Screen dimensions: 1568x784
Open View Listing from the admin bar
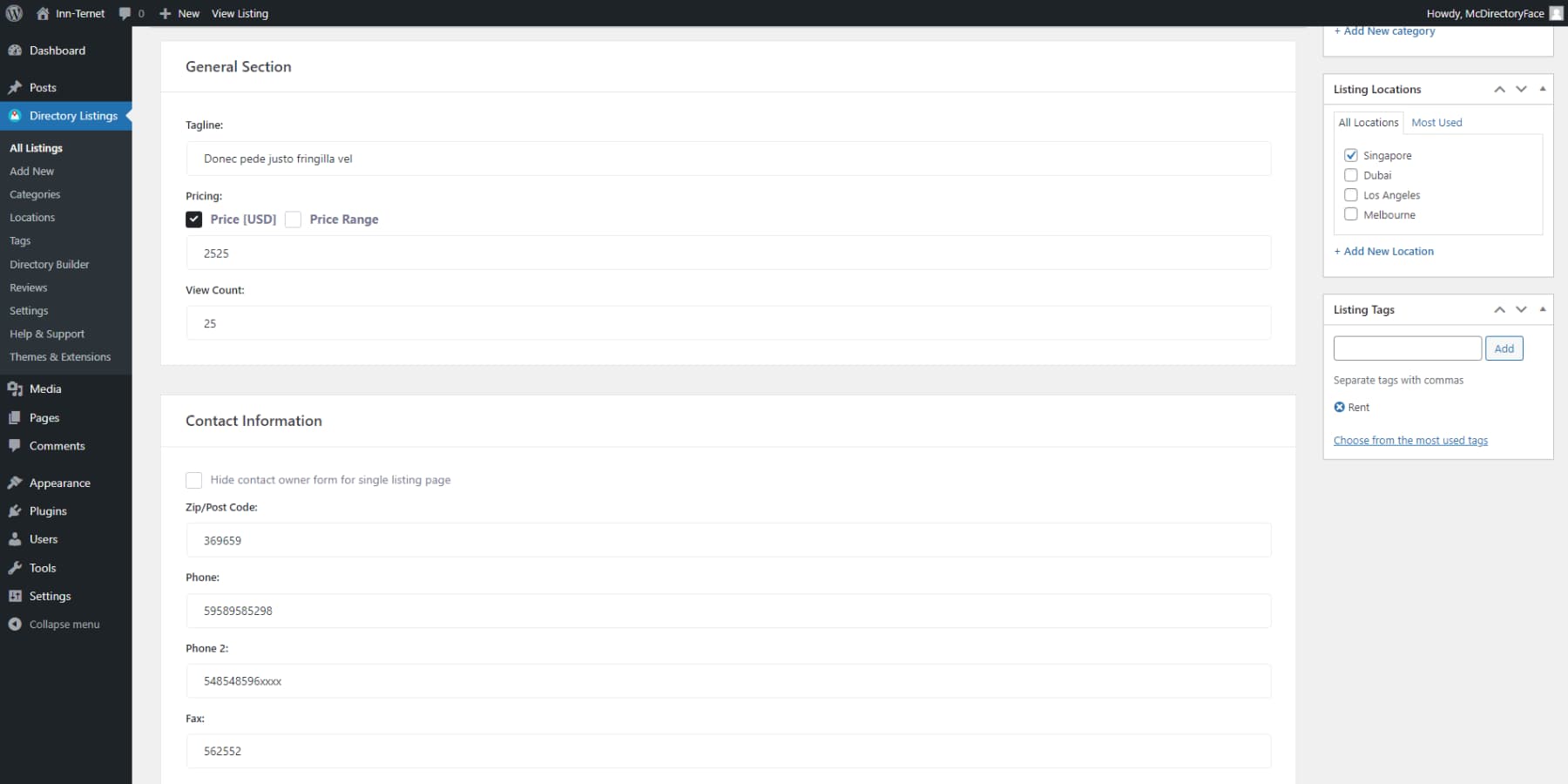pos(240,13)
